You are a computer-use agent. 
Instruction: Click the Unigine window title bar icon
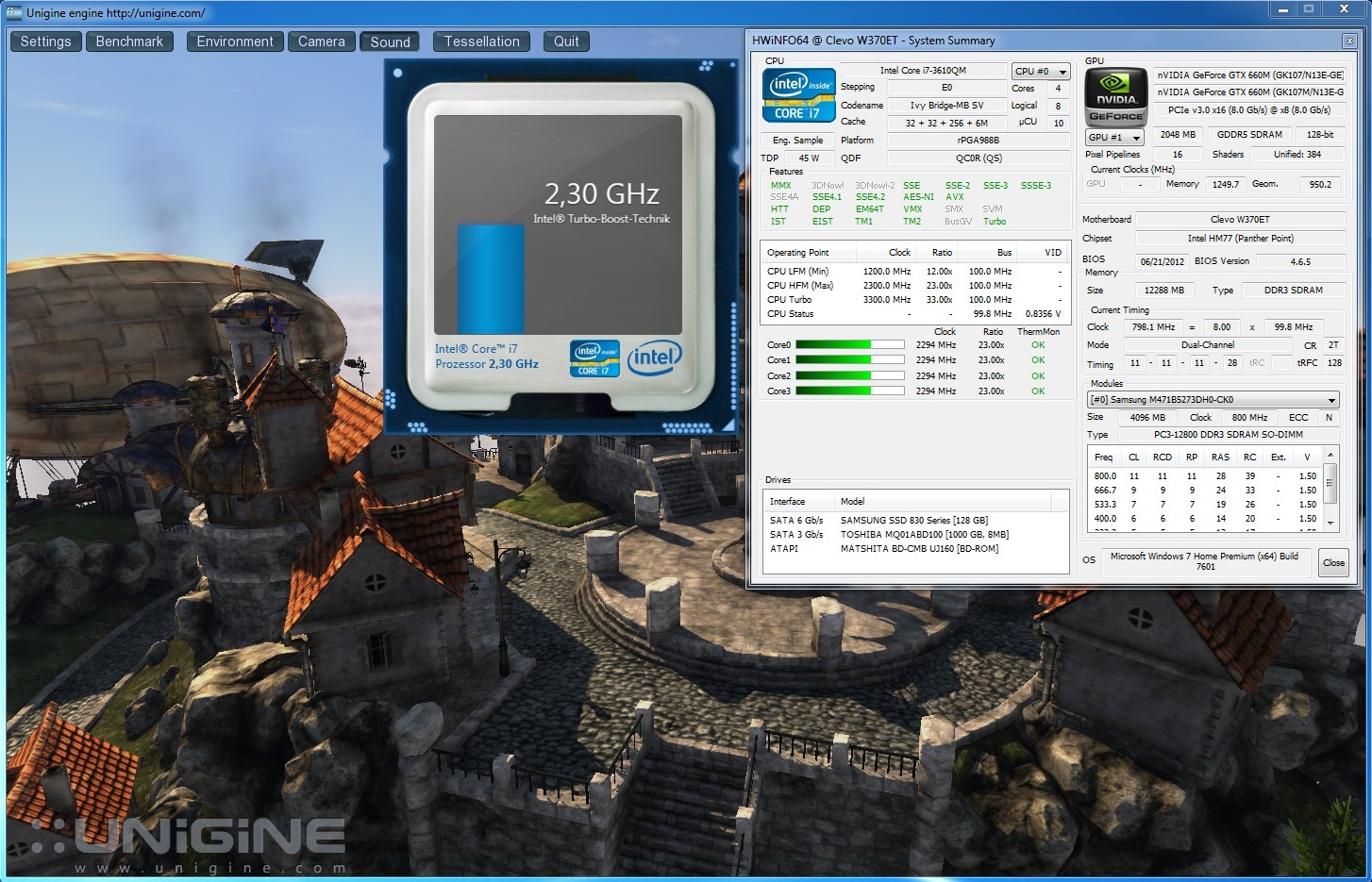click(13, 12)
